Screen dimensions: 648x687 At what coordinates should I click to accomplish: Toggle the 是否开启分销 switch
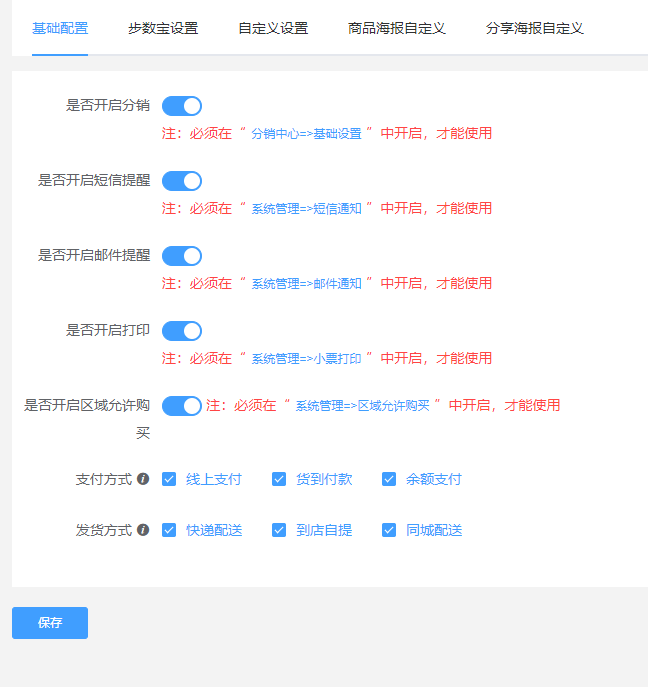coord(182,106)
